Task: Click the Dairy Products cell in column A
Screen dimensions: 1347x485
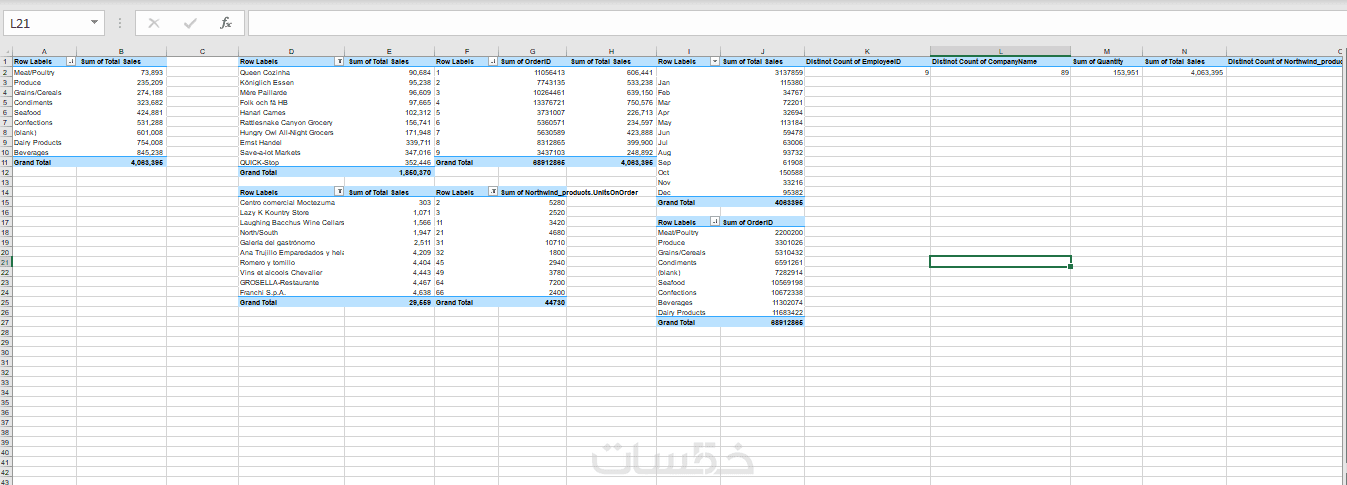Action: (x=44, y=142)
